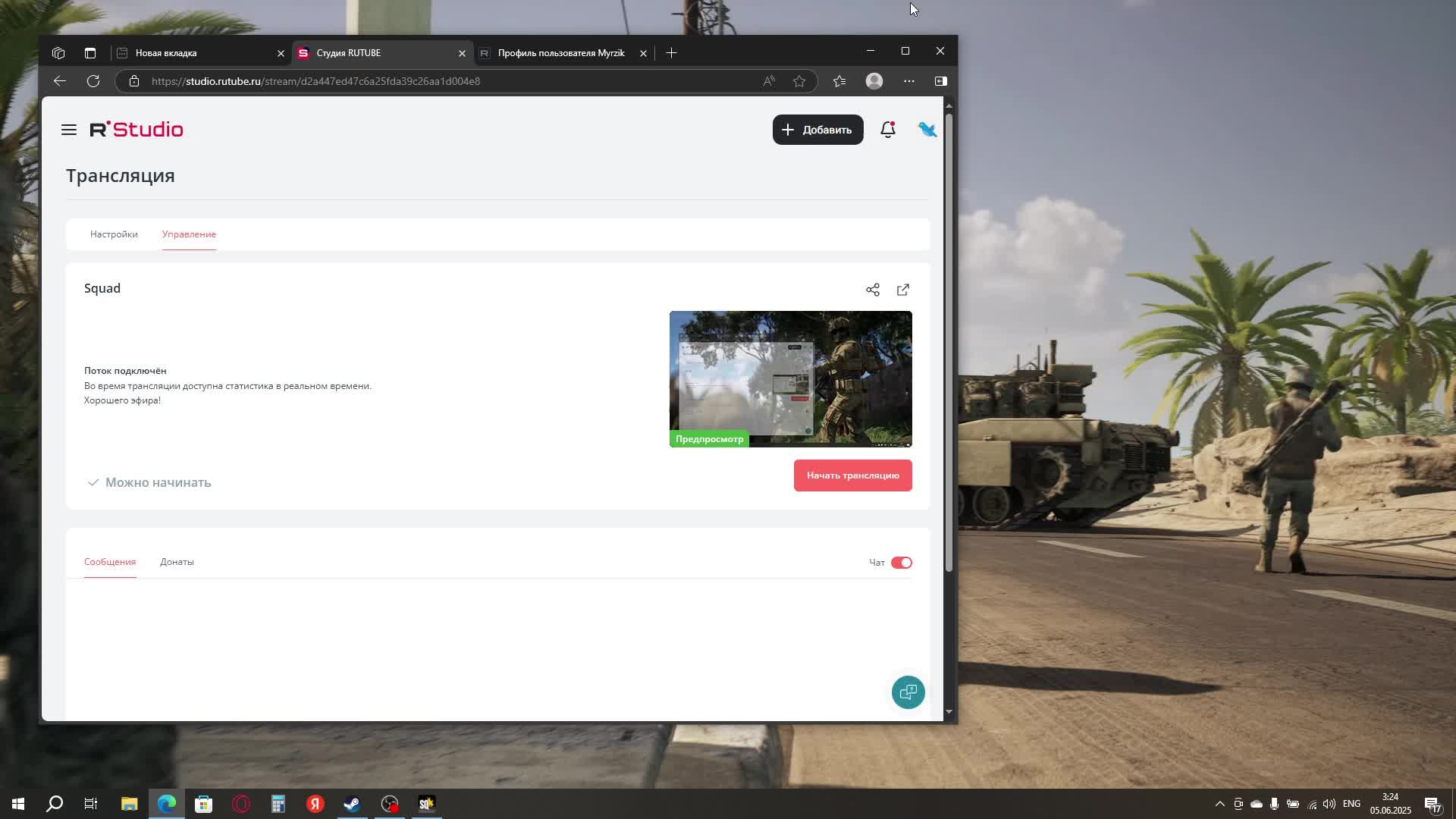
Task: Click the page vertical scrollbar
Action: coord(948,341)
